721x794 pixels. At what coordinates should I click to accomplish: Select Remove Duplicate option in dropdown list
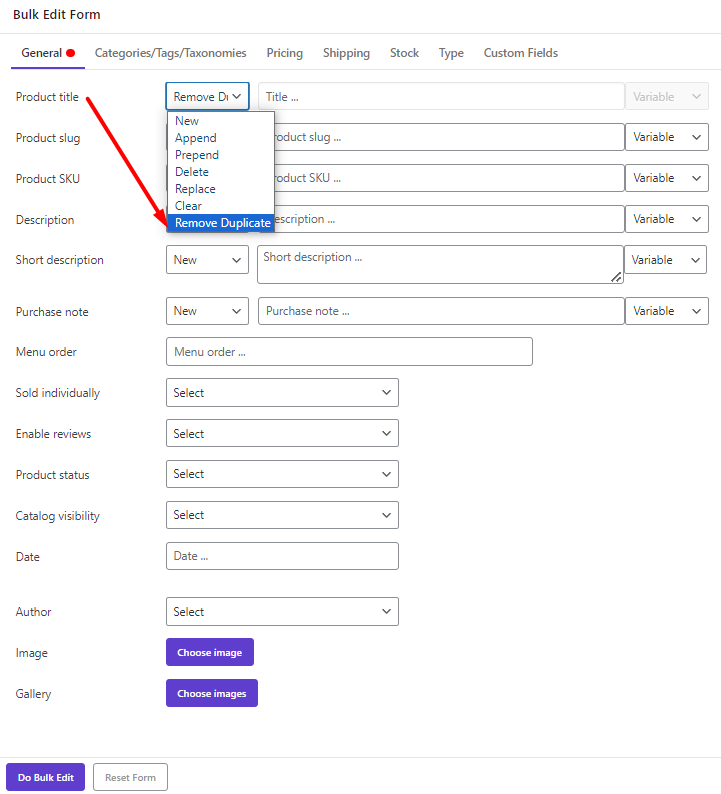(221, 223)
